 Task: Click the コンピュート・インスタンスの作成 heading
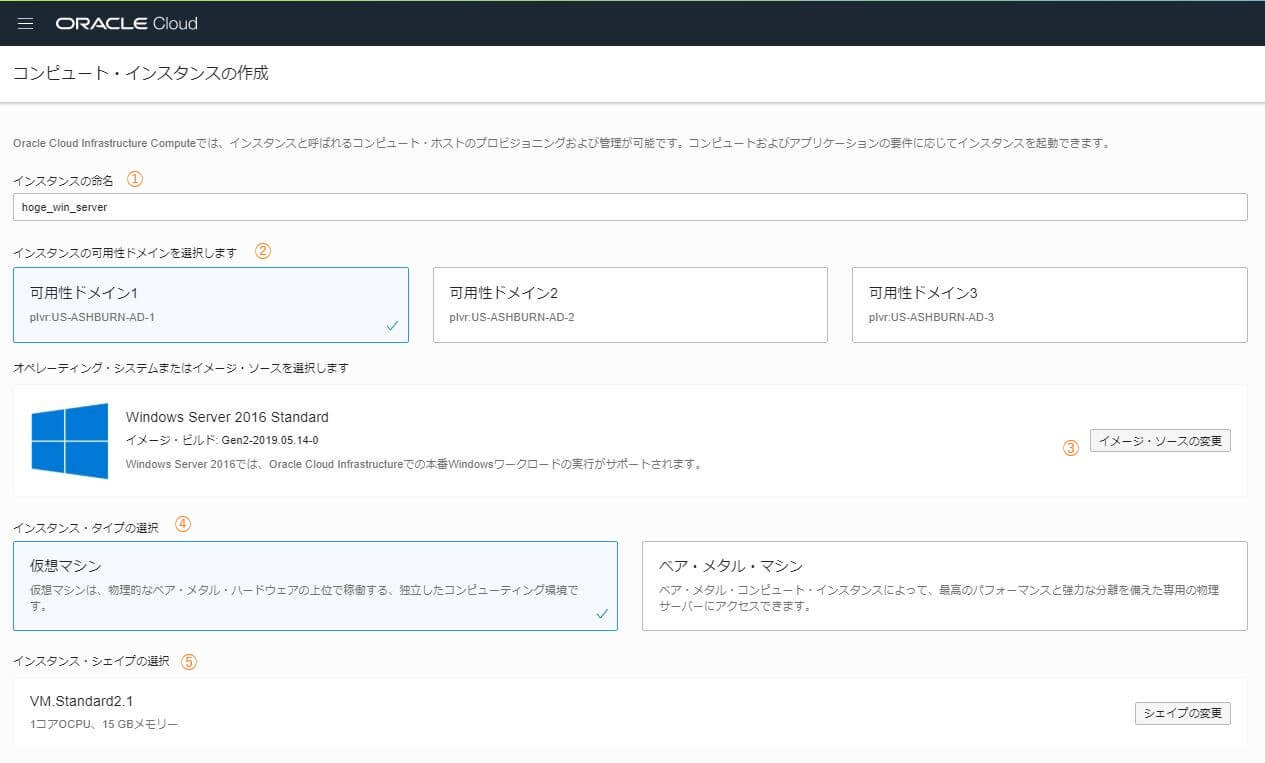coord(141,74)
